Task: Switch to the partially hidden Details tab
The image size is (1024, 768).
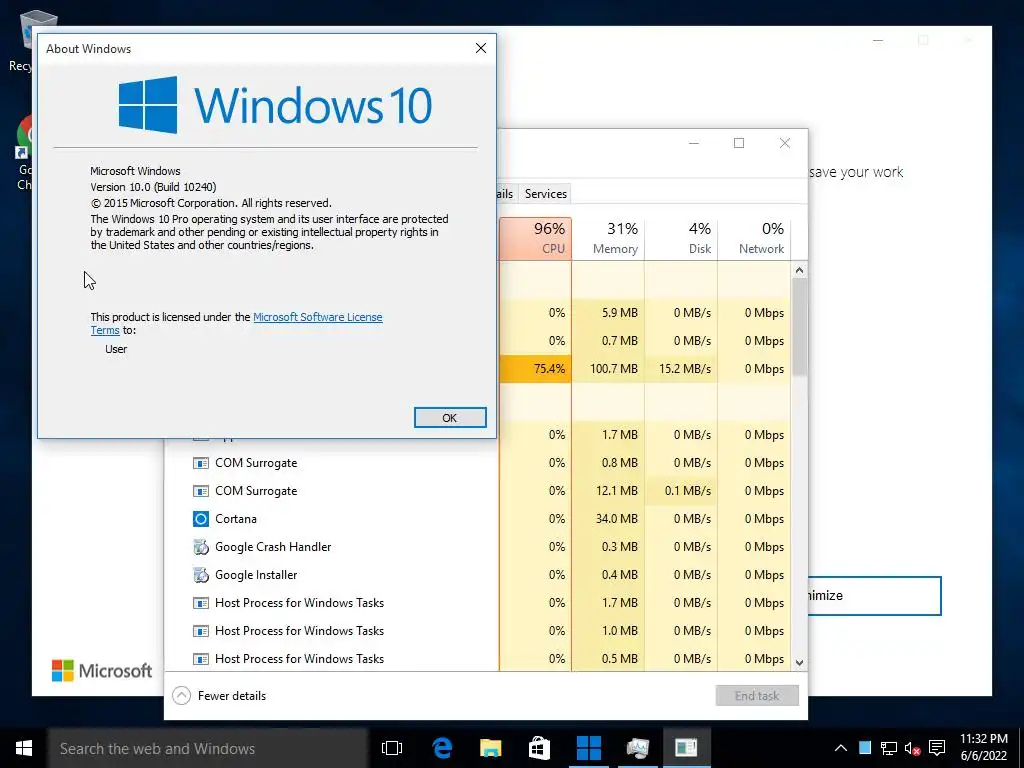Action: click(507, 194)
